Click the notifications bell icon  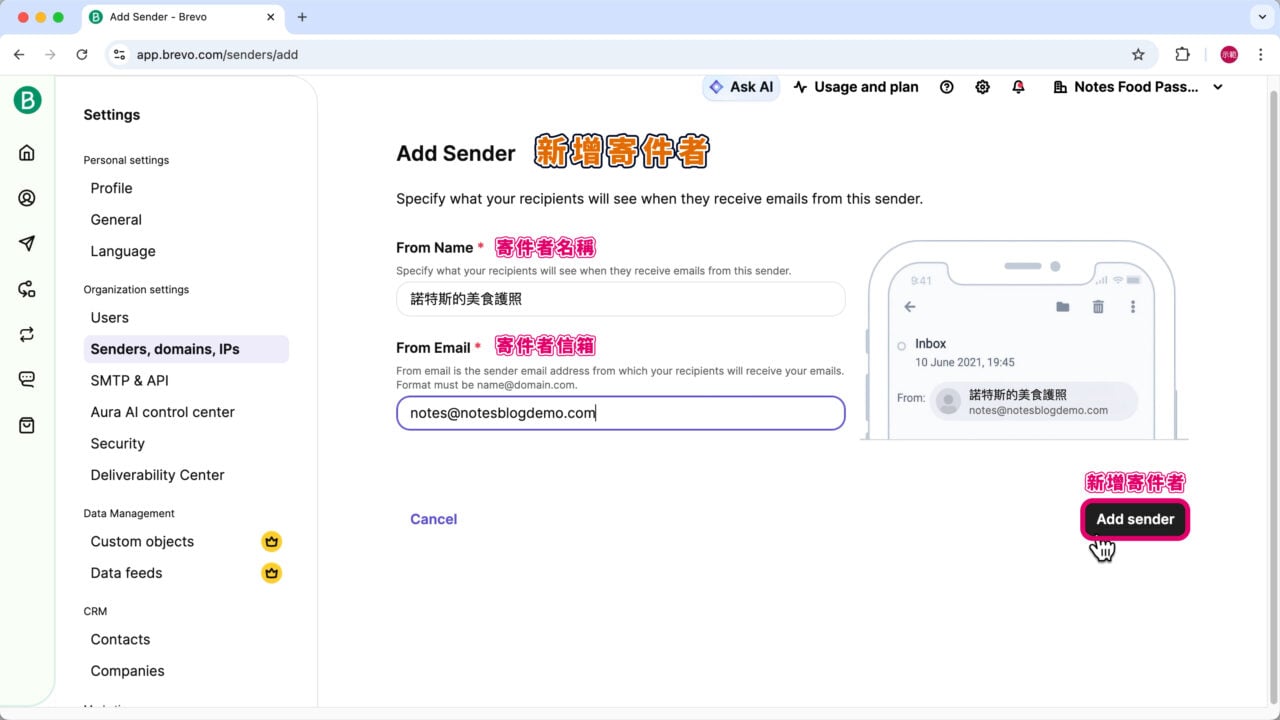pyautogui.click(x=1018, y=87)
